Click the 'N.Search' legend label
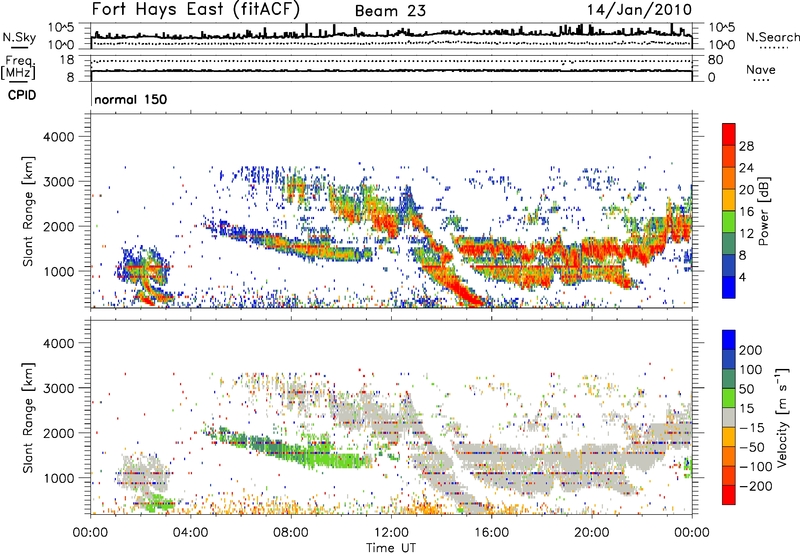800x554 pixels. click(772, 37)
